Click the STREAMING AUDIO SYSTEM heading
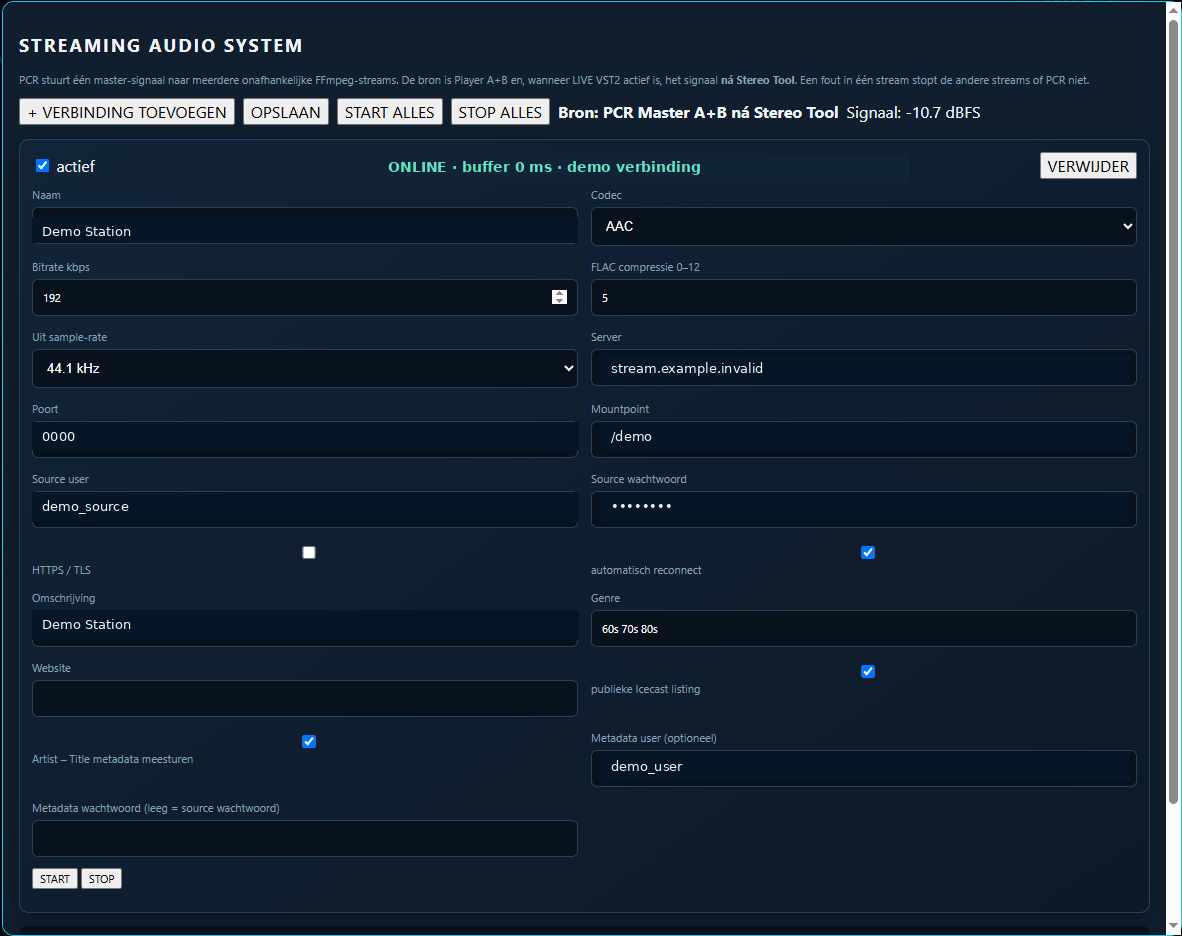Image resolution: width=1182 pixels, height=936 pixels. [x=161, y=46]
